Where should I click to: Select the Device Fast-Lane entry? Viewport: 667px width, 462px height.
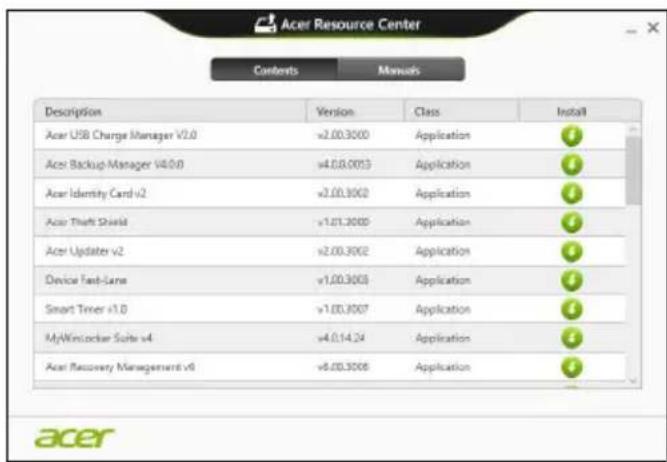click(86, 280)
